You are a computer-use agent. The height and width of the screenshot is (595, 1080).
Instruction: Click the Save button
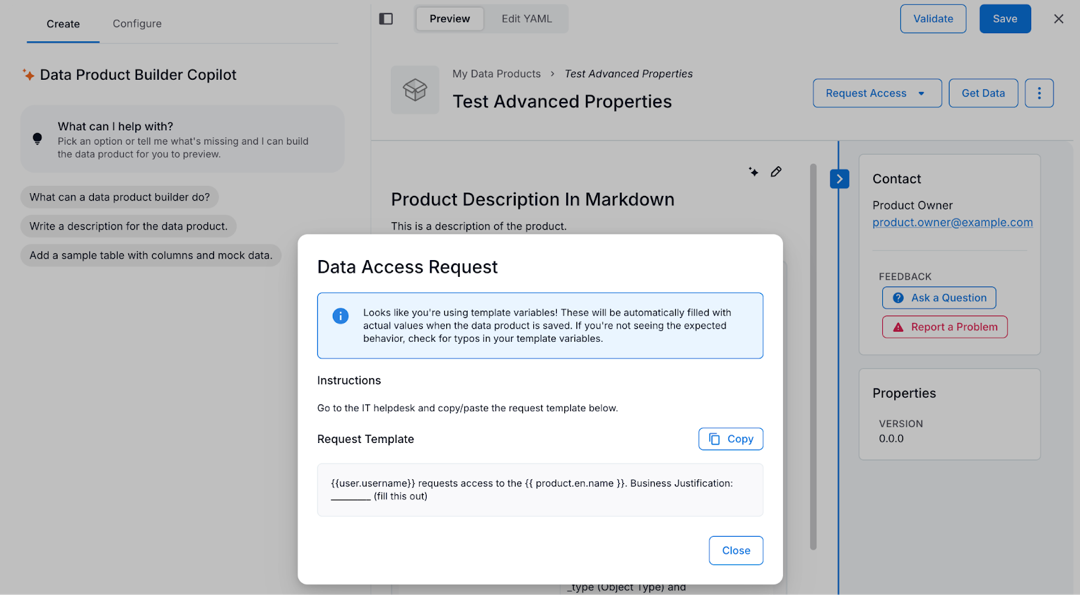point(1004,18)
